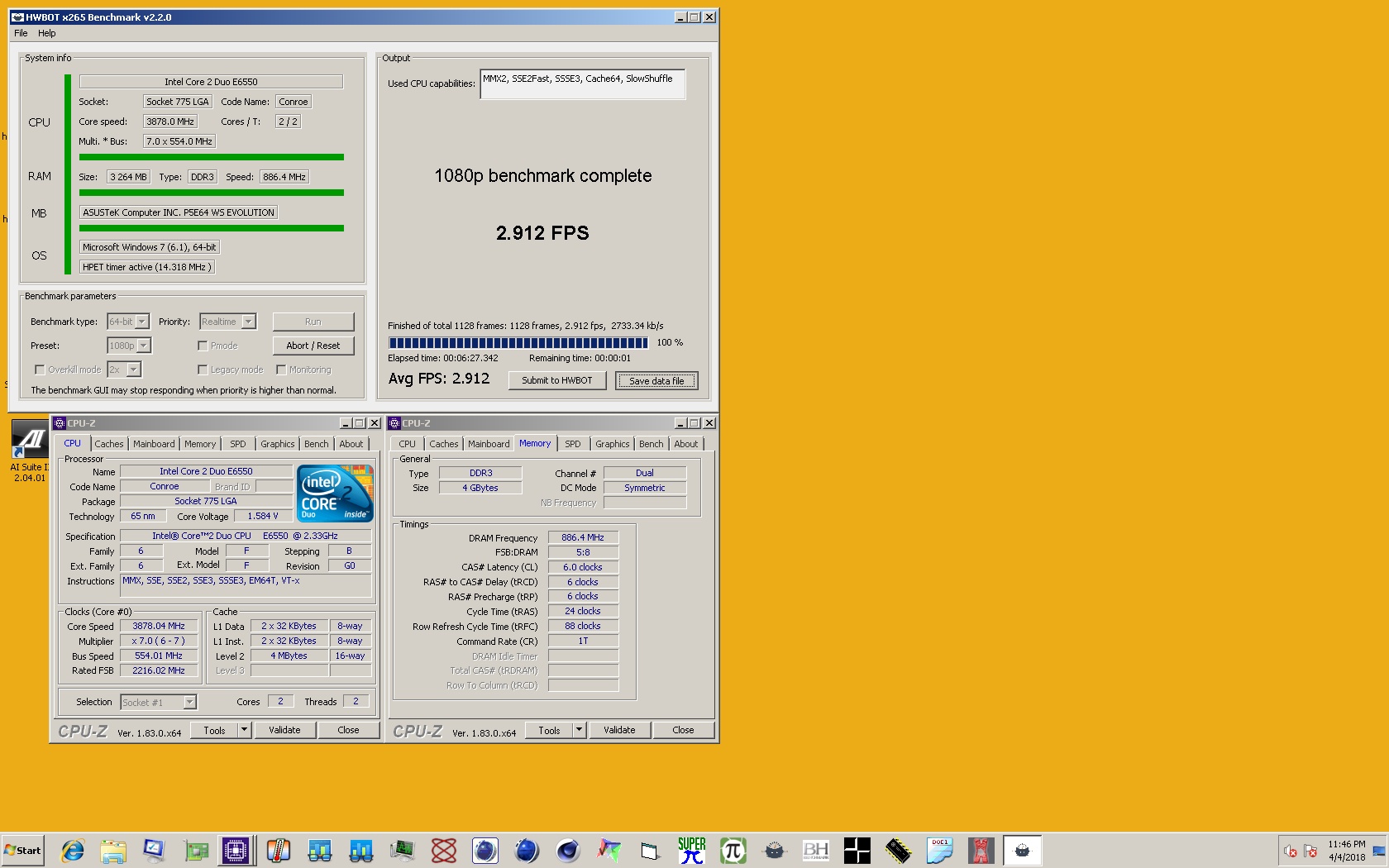Screen dimensions: 1389x868
Task: Open the highlighted blue sphere Cinebench icon
Action: click(x=485, y=850)
